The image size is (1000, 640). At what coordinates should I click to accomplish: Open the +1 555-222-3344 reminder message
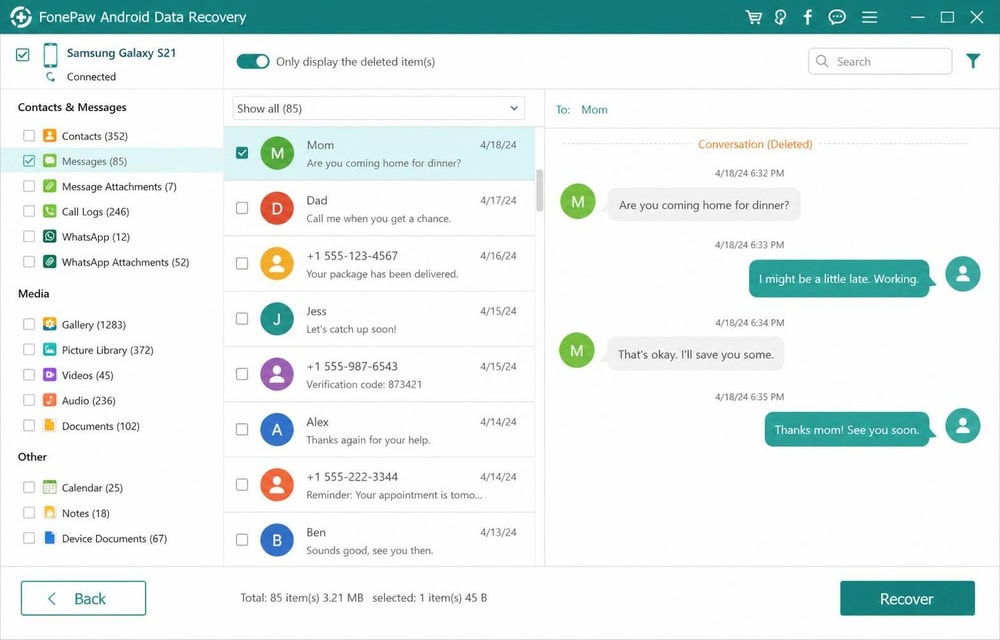[379, 485]
